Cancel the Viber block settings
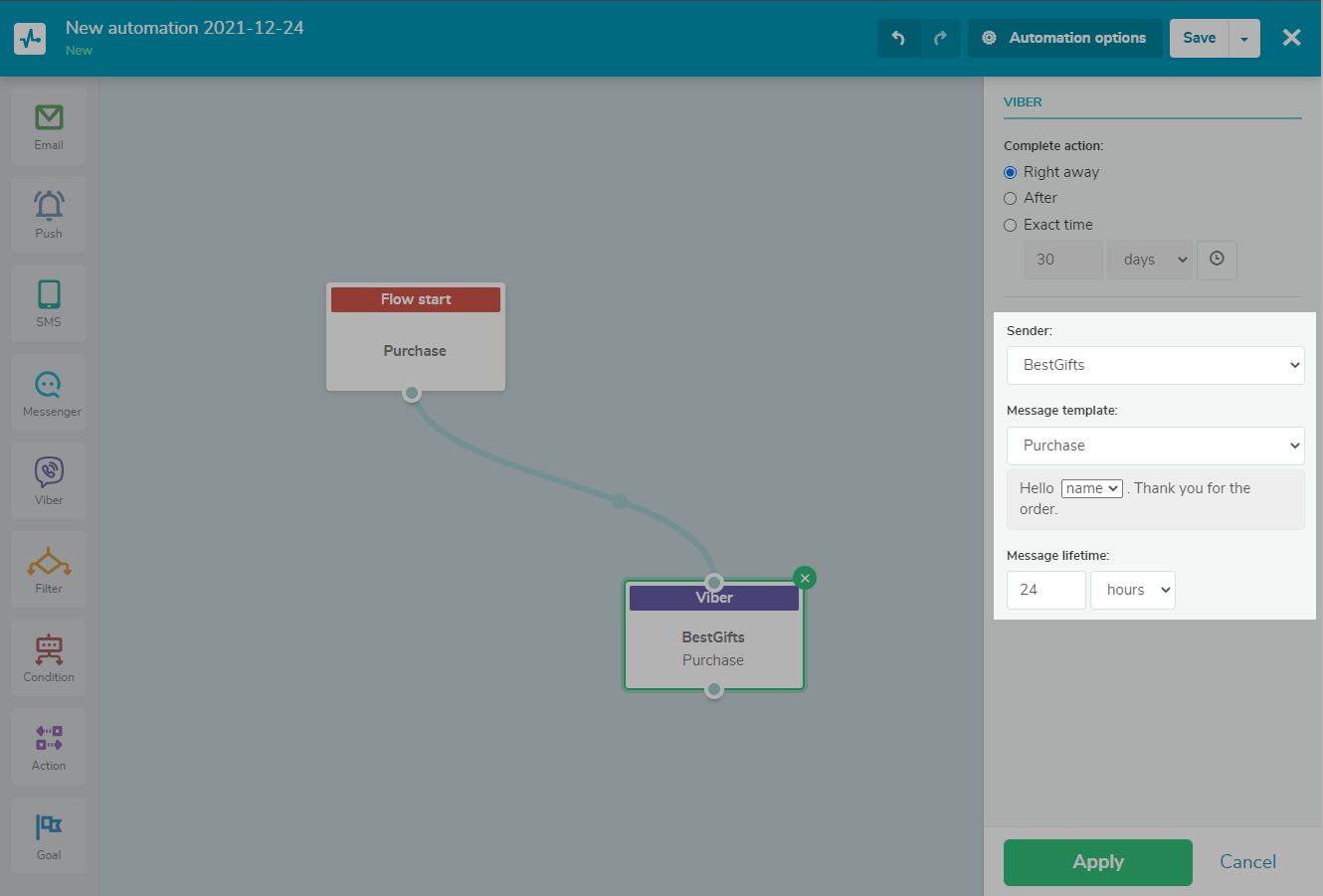The height and width of the screenshot is (896, 1323). tap(1247, 862)
